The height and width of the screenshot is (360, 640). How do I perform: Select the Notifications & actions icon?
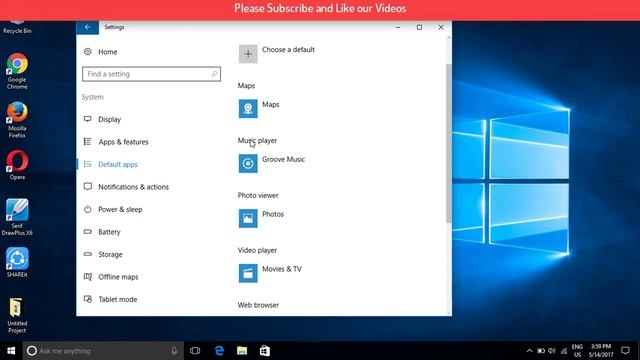[x=88, y=187]
